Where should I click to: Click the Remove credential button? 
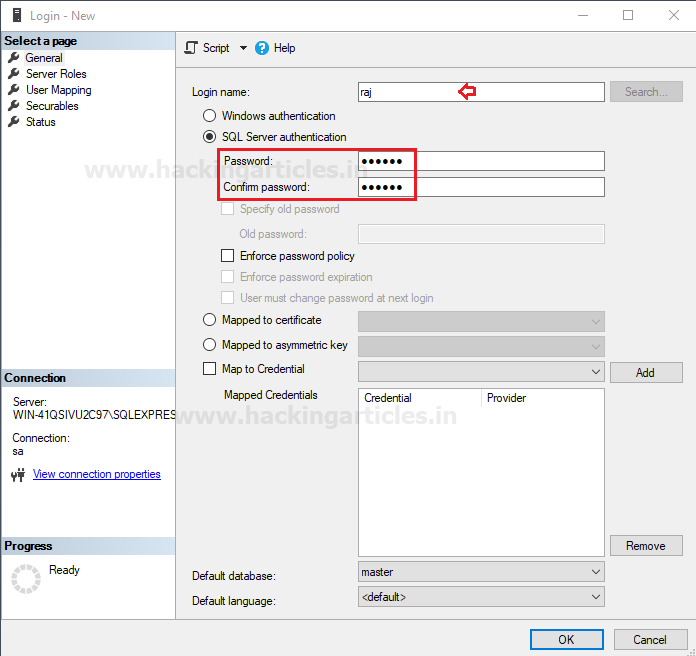click(646, 545)
